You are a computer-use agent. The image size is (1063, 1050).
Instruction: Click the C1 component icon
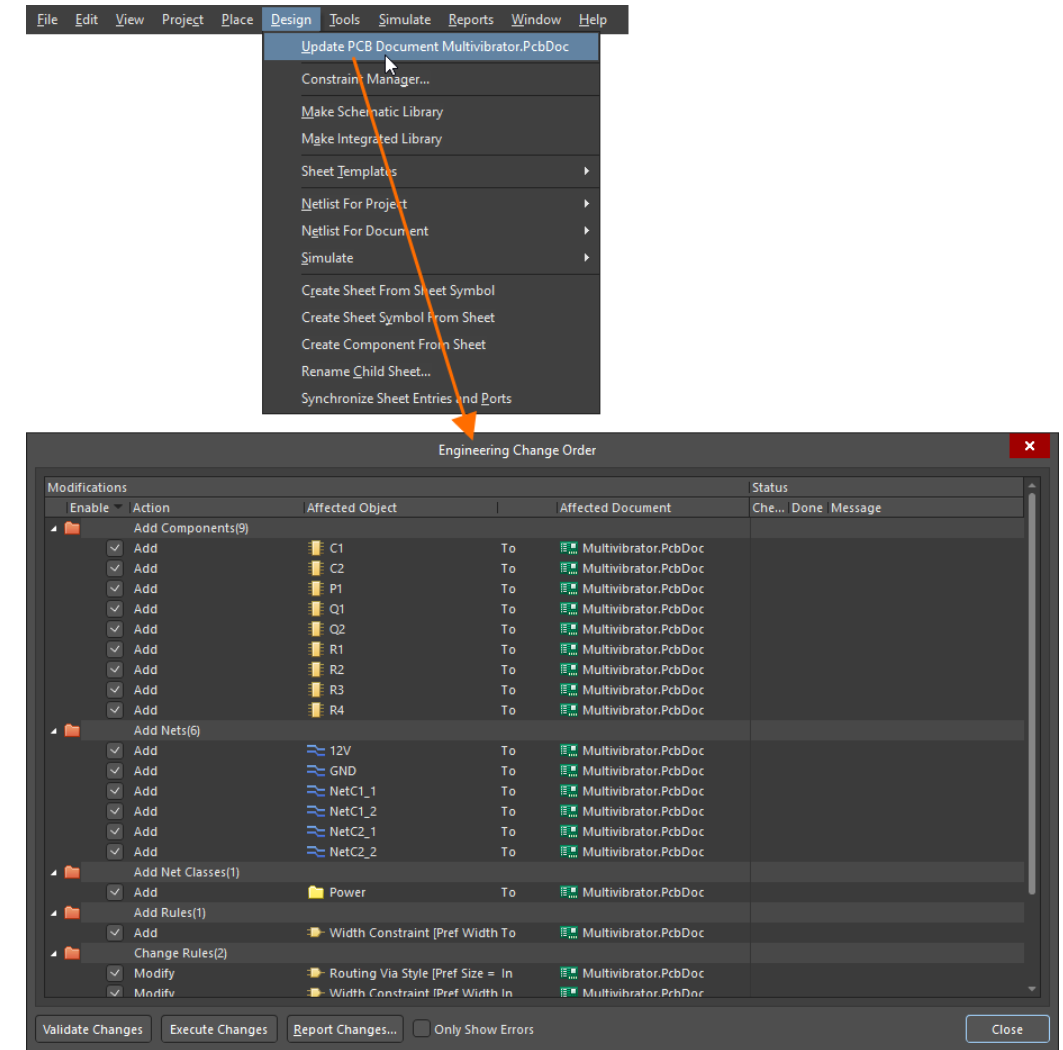[316, 548]
